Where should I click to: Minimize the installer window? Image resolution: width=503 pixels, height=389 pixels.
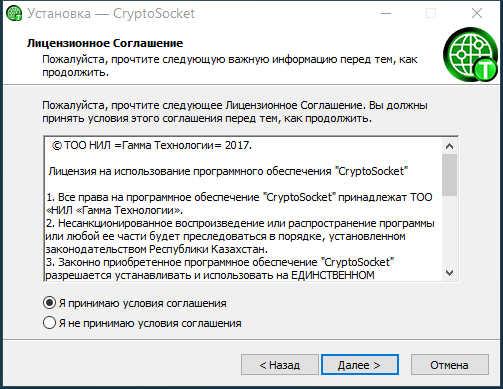386,14
